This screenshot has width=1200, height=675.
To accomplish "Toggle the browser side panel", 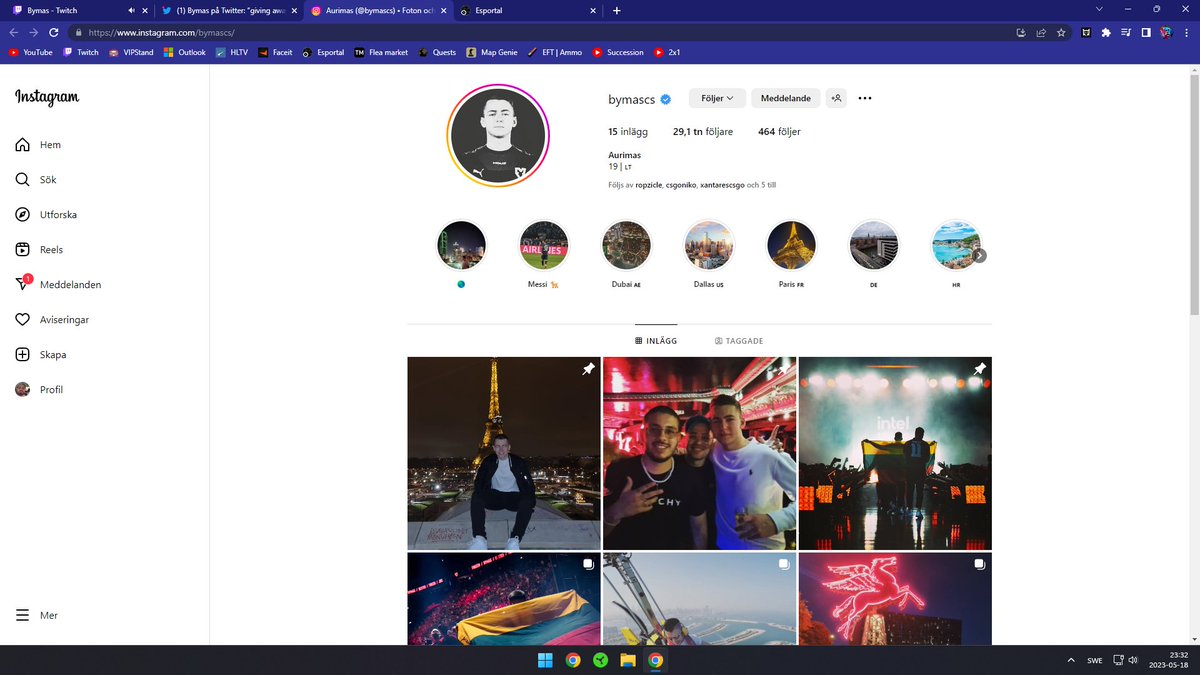I will [x=1146, y=32].
